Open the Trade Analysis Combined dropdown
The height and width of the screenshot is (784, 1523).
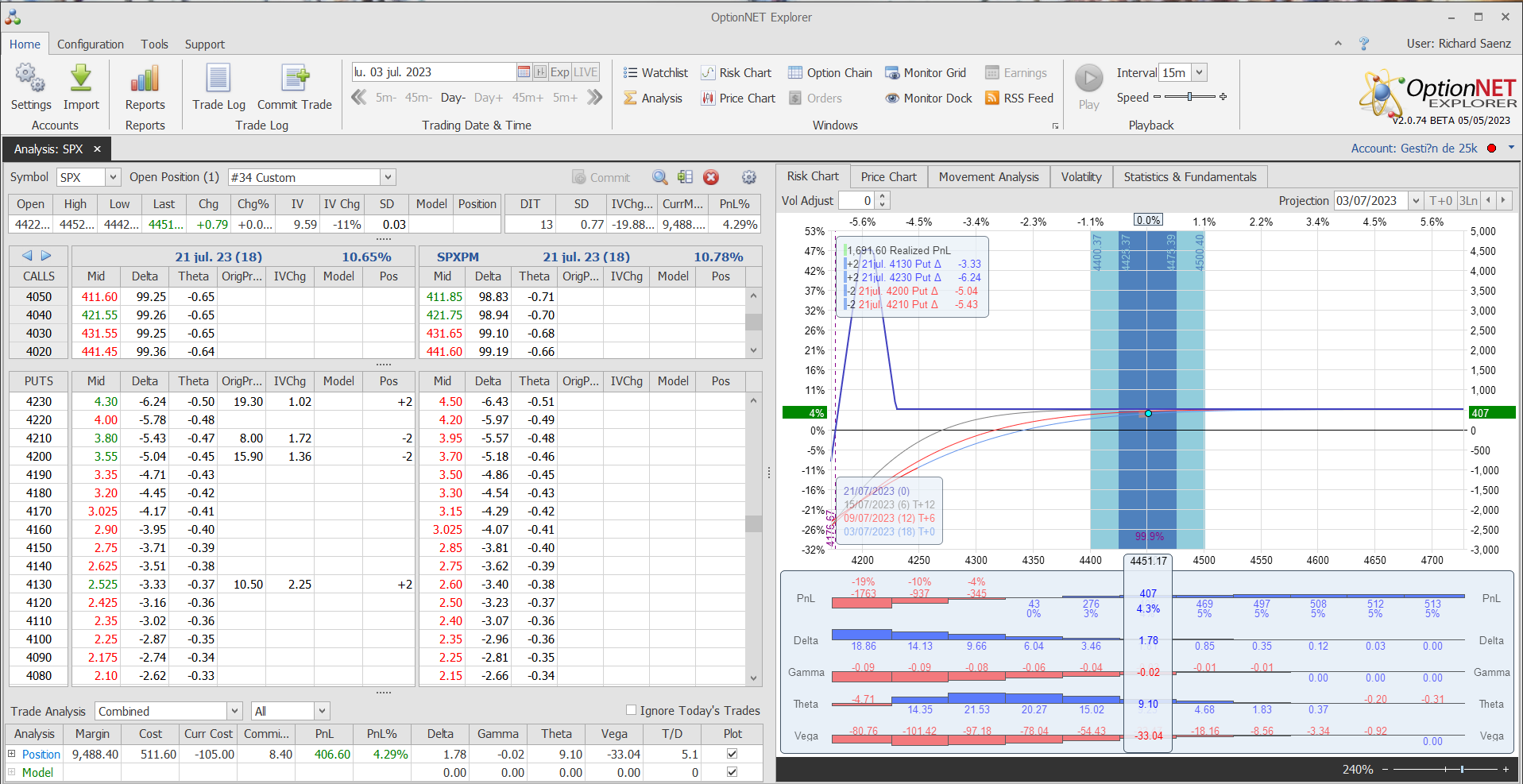pos(234,711)
